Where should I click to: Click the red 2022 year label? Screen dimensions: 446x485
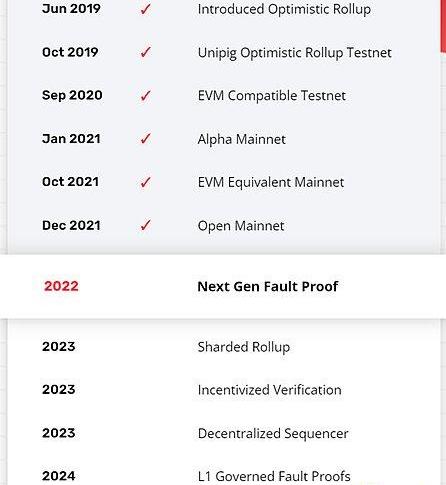tap(61, 286)
